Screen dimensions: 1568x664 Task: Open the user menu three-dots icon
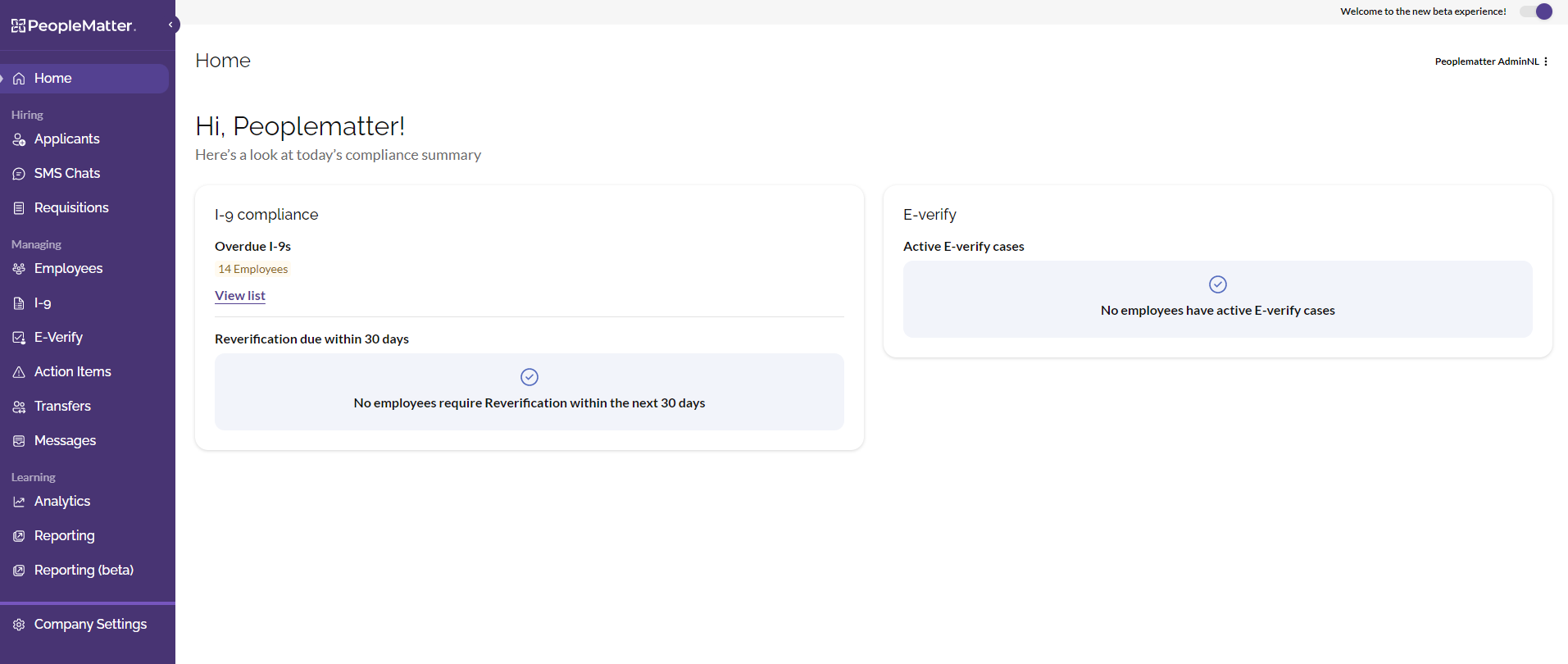coord(1546,61)
